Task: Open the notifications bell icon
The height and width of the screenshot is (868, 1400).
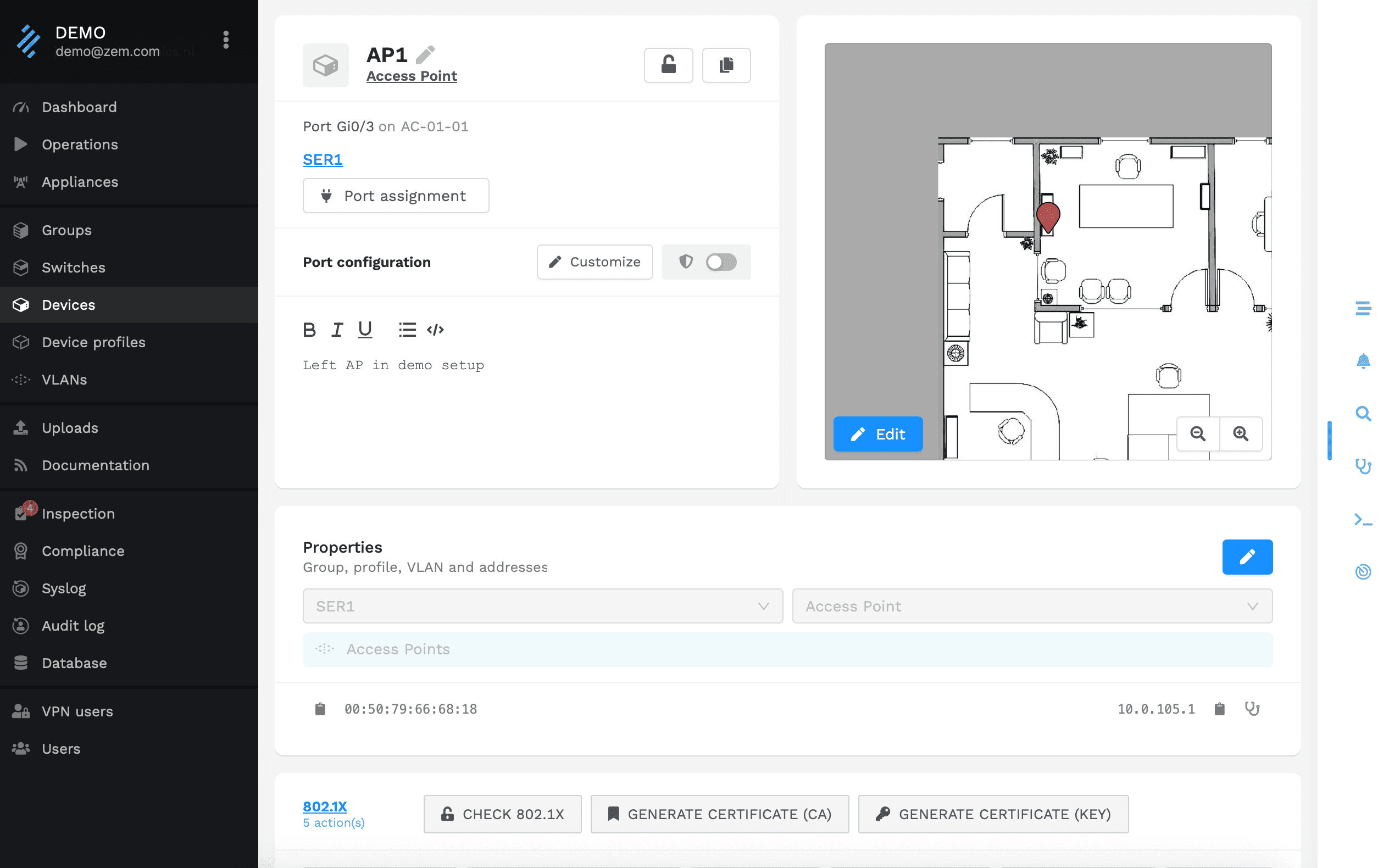Action: (x=1364, y=361)
